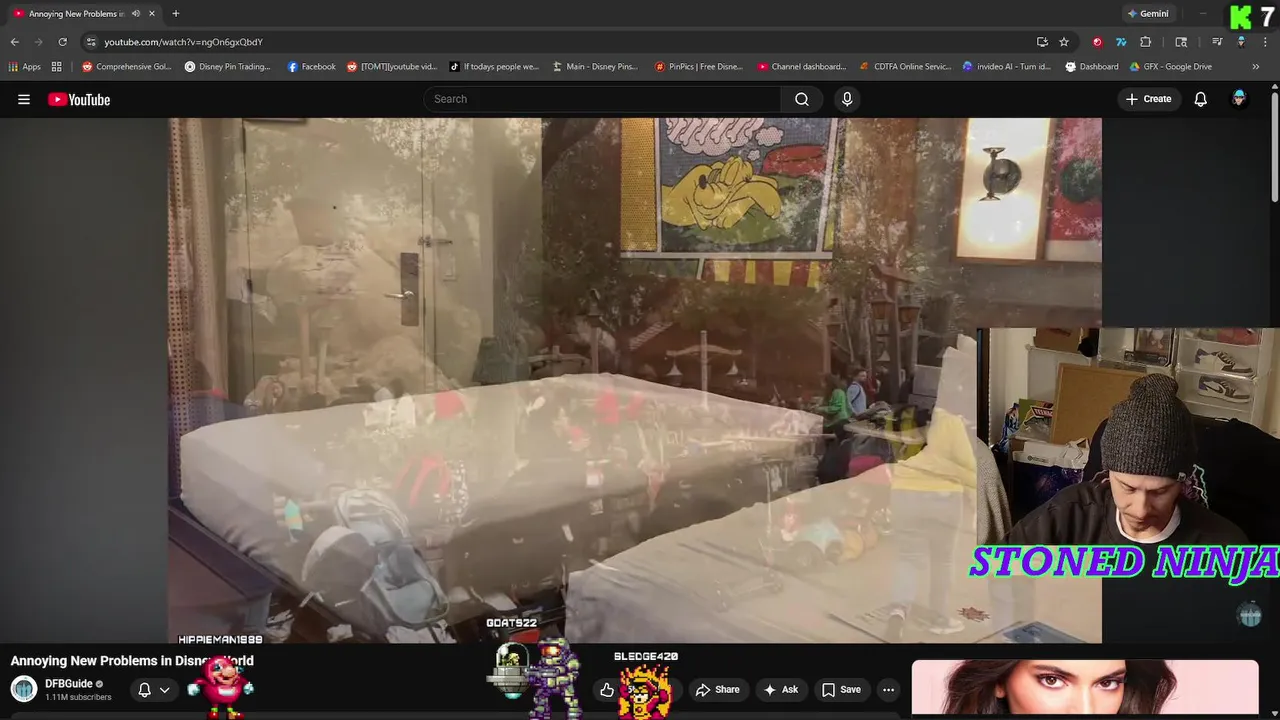The height and width of the screenshot is (720, 1280).
Task: Open Gemini in the browser title bar
Action: (x=1148, y=14)
